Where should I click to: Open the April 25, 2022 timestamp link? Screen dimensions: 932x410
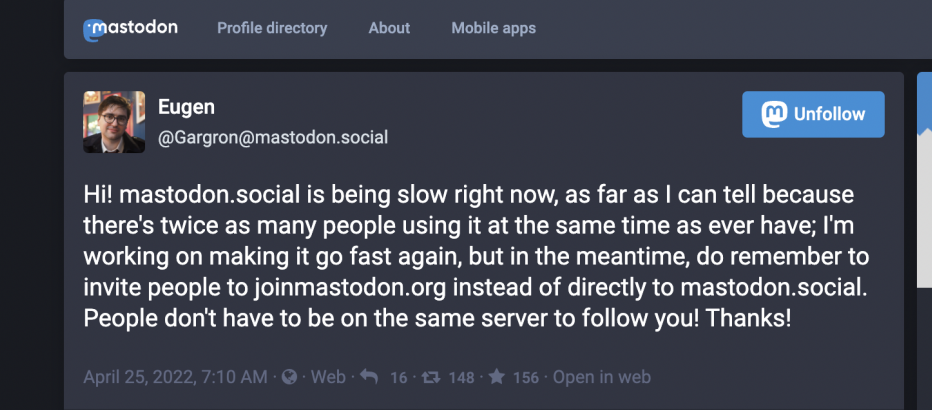176,377
